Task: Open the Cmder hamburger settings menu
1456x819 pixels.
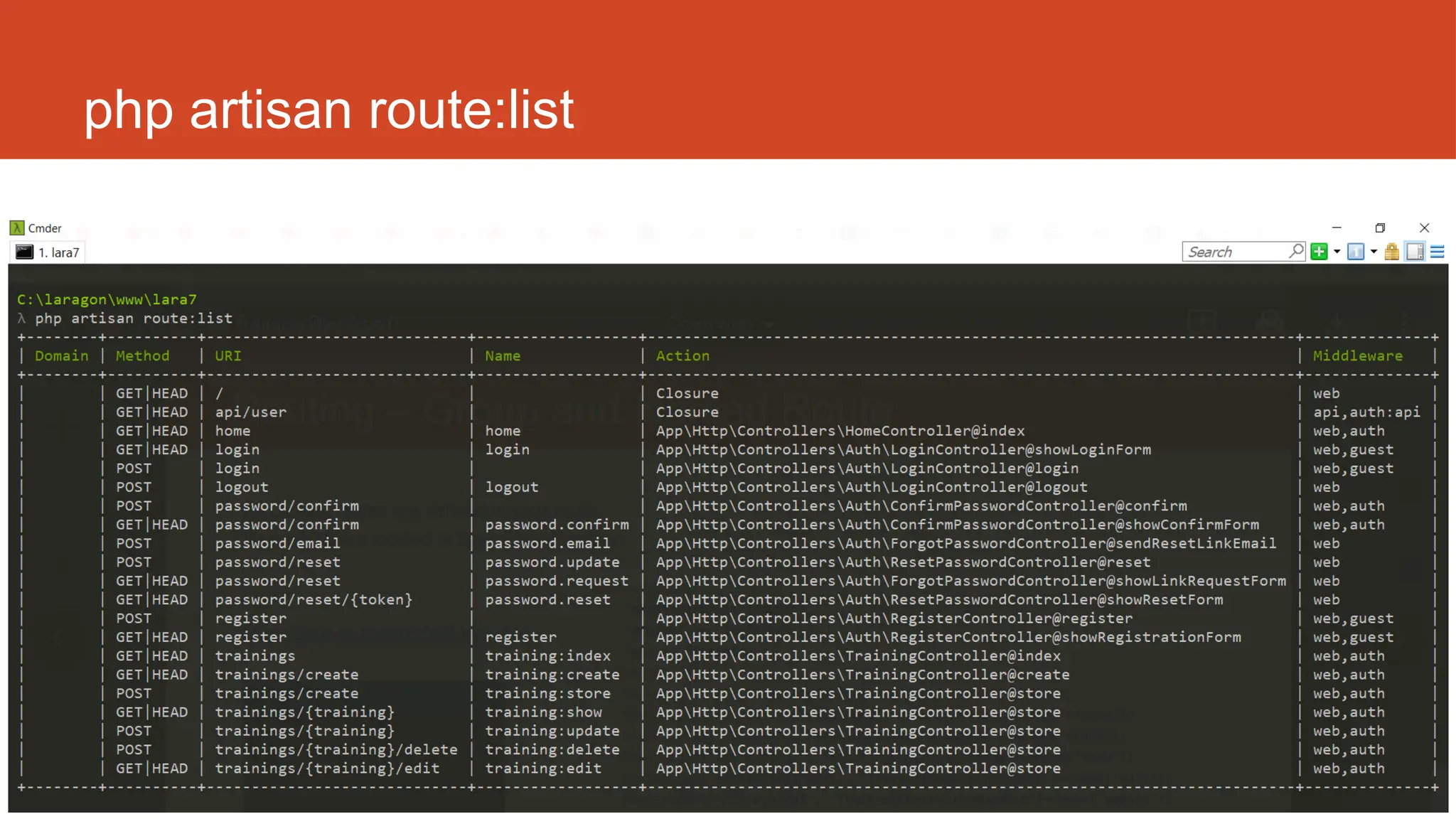Action: pos(1438,252)
